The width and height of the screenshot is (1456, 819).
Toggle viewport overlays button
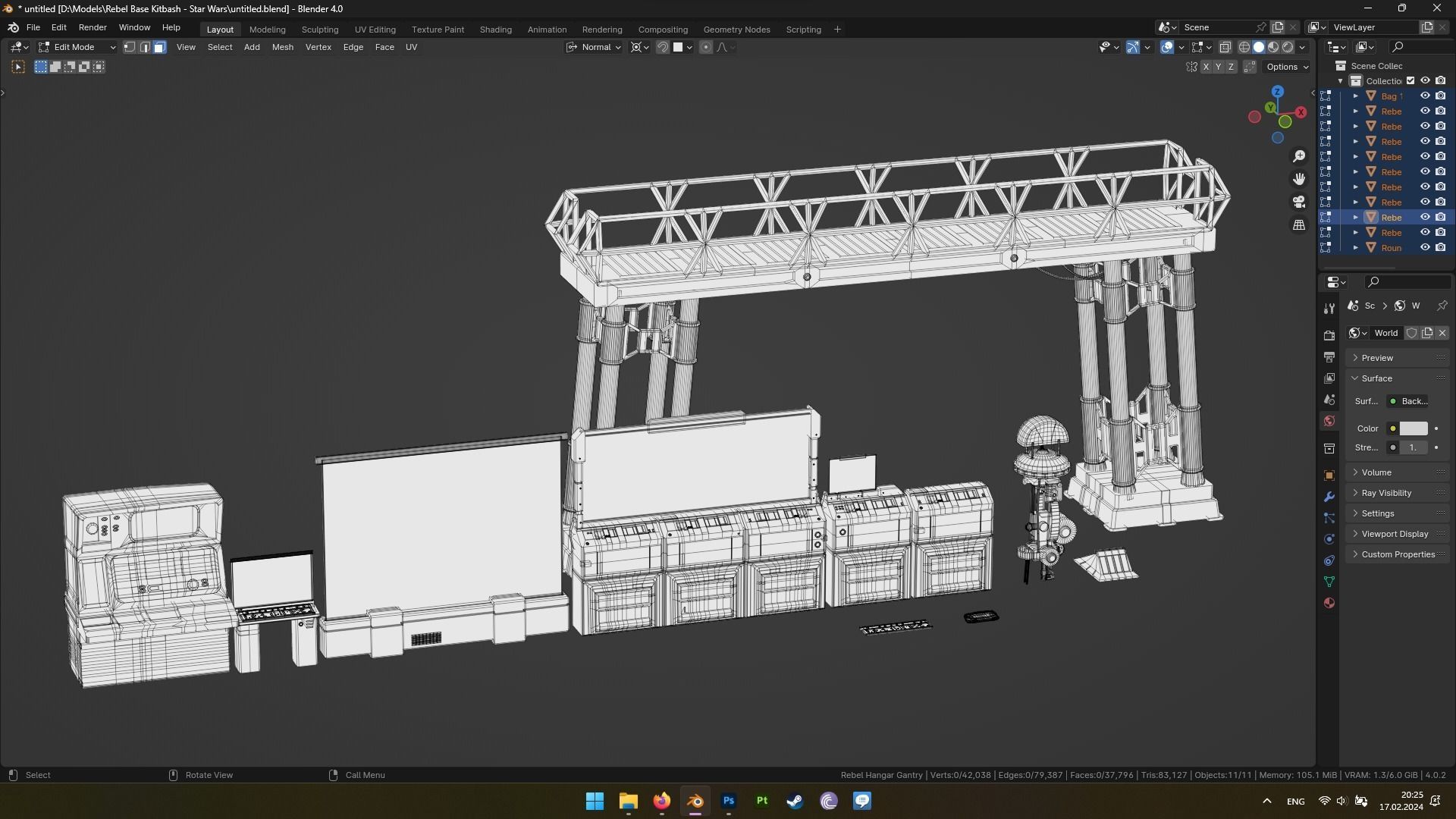click(x=1167, y=47)
